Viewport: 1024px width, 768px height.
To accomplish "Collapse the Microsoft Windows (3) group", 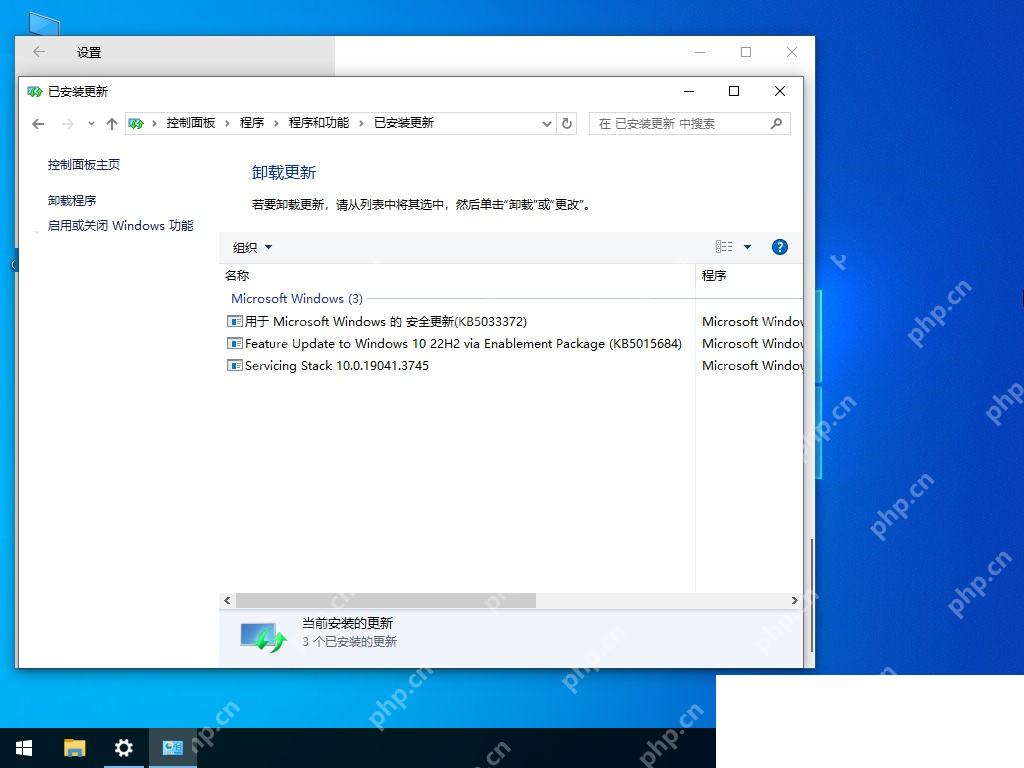I will (296, 298).
